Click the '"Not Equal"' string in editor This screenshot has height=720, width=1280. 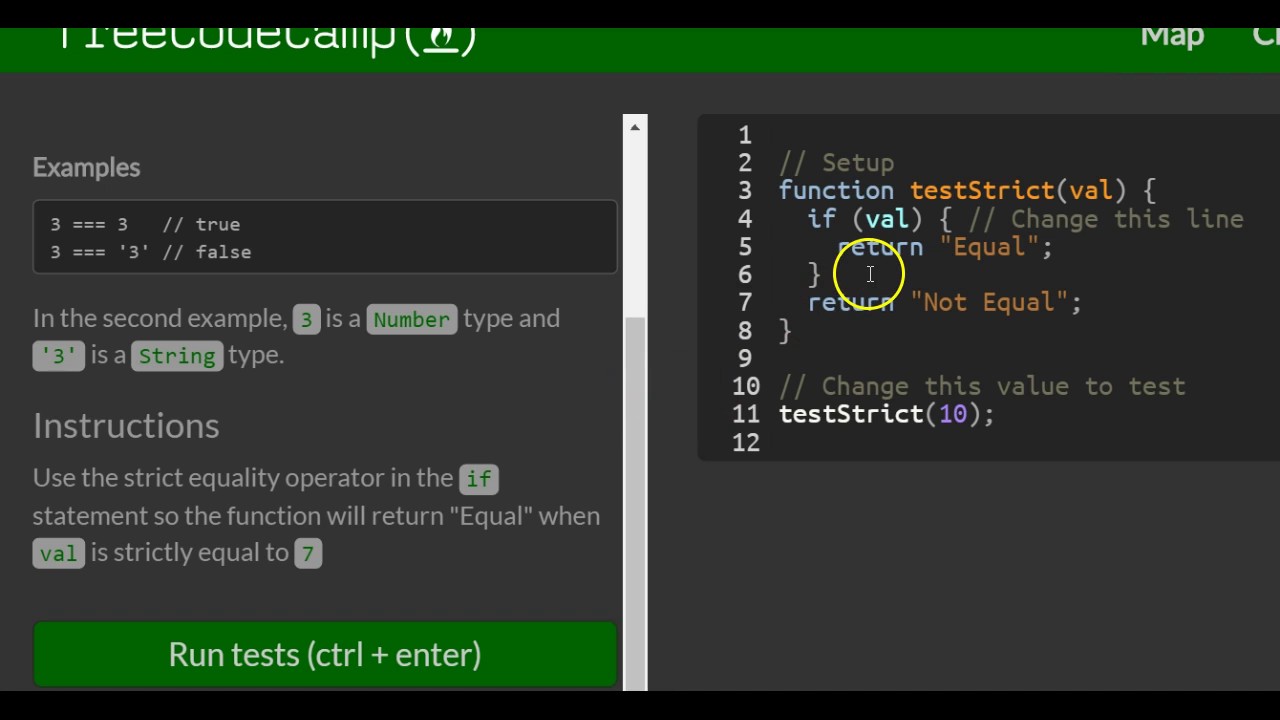[x=989, y=302]
